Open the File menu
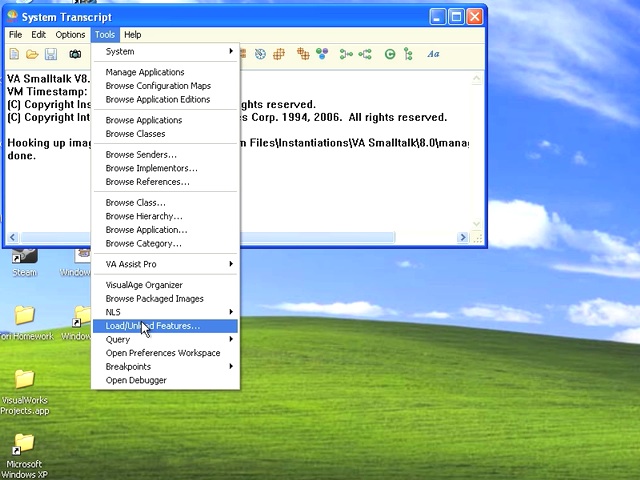640x480 pixels. [16, 35]
